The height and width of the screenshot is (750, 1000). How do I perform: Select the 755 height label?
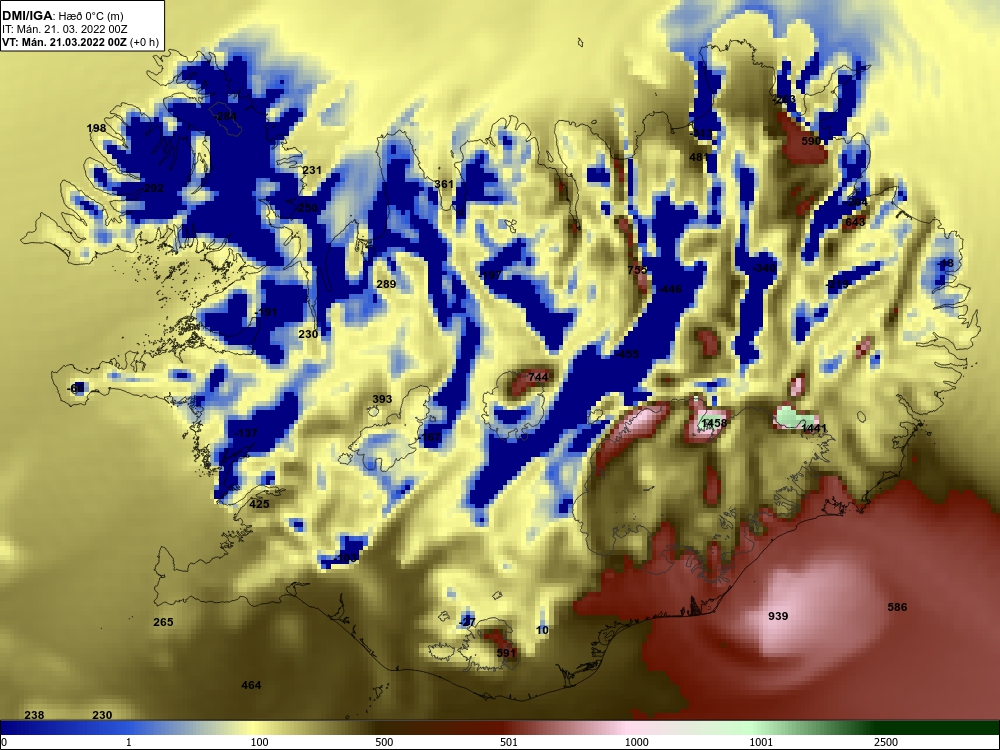click(637, 270)
